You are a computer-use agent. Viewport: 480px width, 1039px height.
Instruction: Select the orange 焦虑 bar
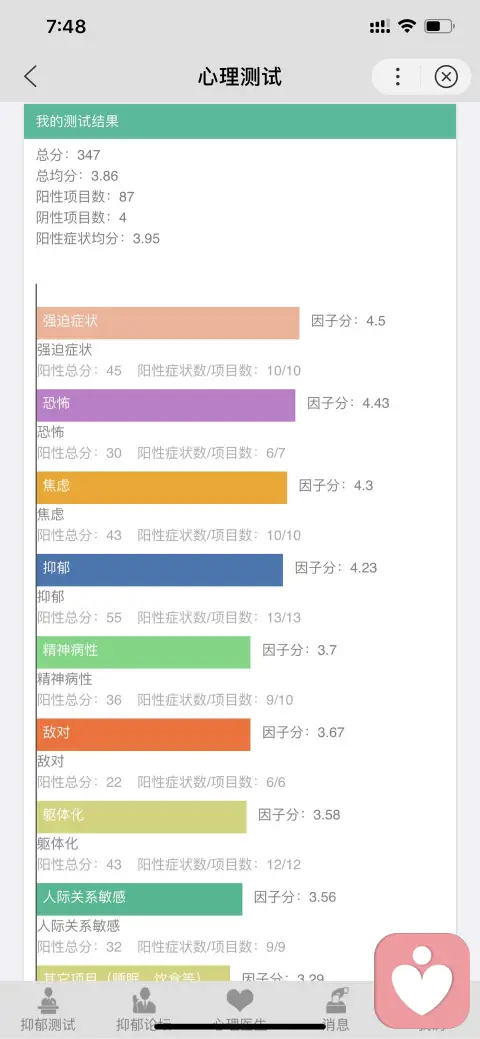point(162,487)
